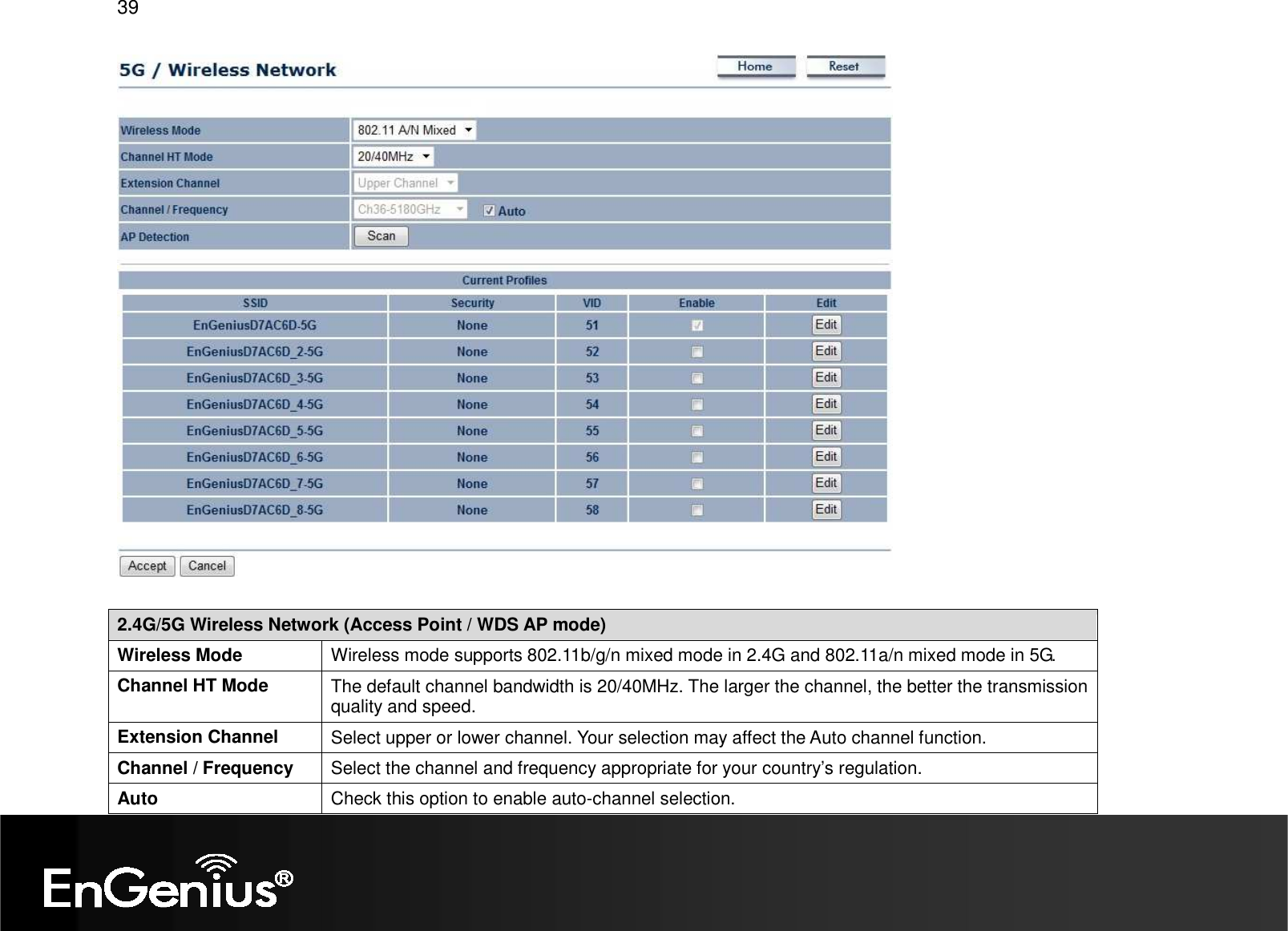Open the Channel / Frequency dropdown
The width and height of the screenshot is (1288, 931).
coord(410,209)
